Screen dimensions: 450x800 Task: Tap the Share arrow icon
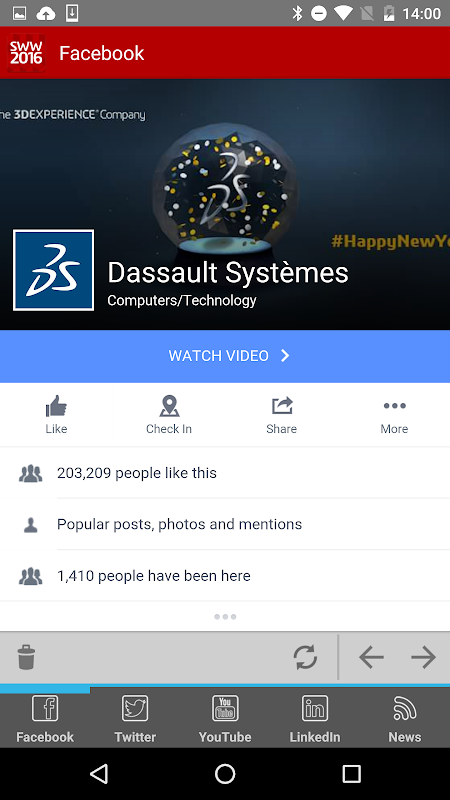pos(282,406)
